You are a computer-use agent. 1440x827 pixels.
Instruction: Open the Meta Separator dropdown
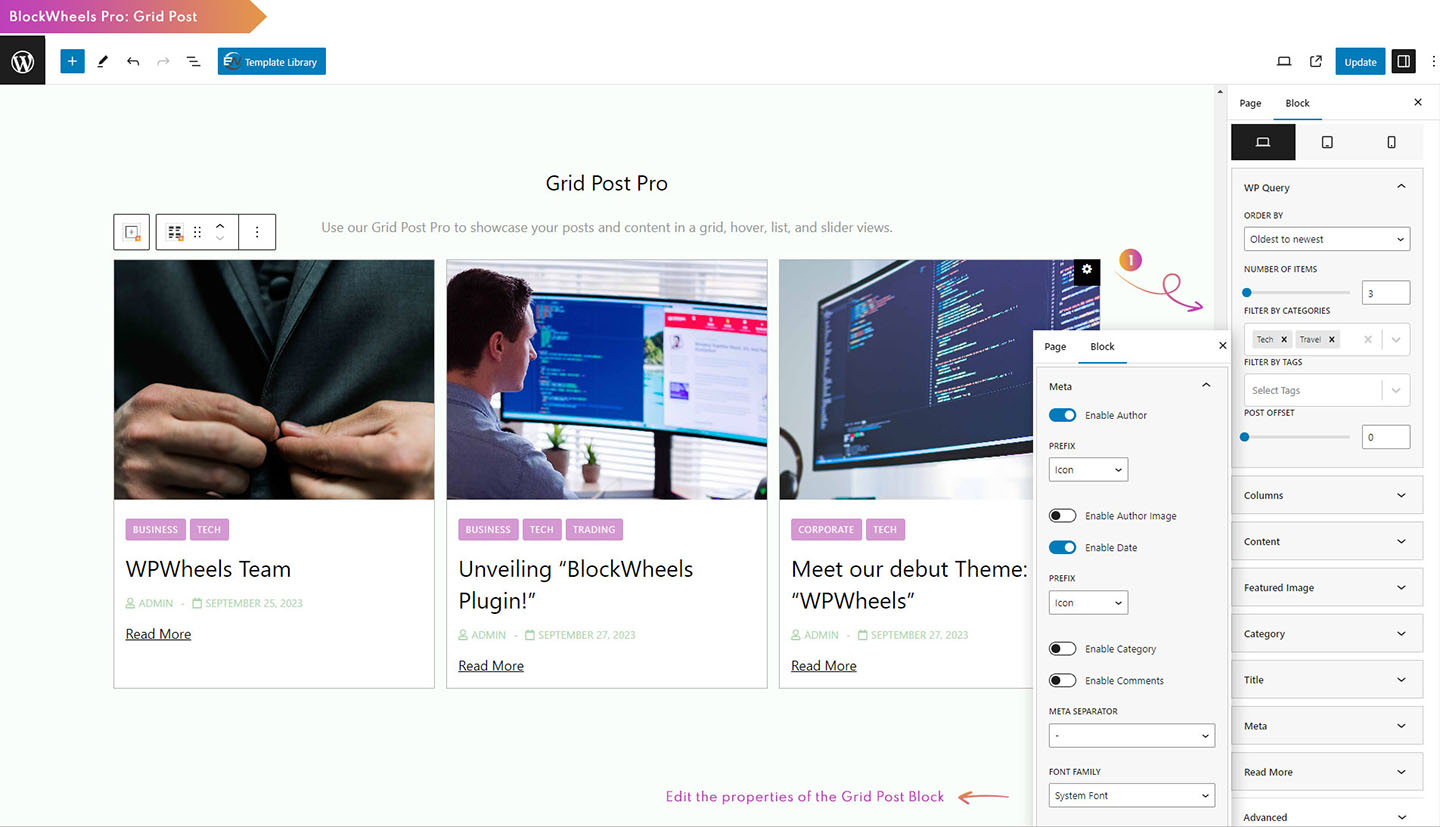[1131, 736]
